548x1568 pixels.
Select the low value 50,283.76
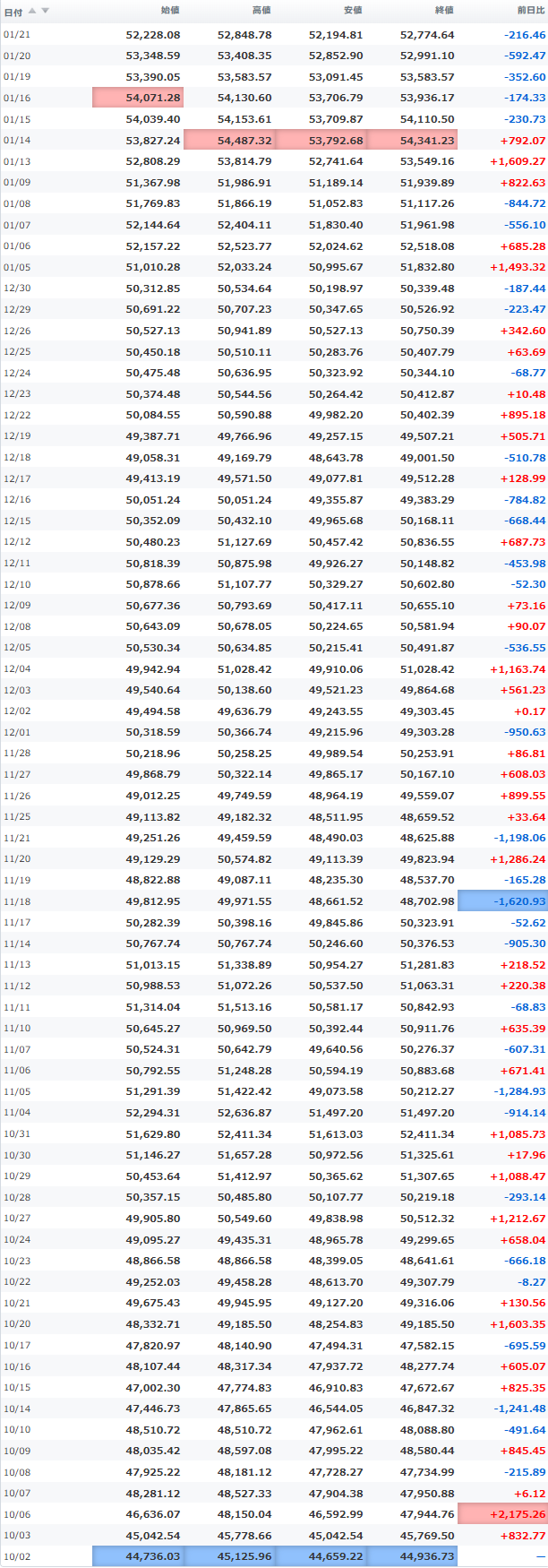click(x=336, y=352)
